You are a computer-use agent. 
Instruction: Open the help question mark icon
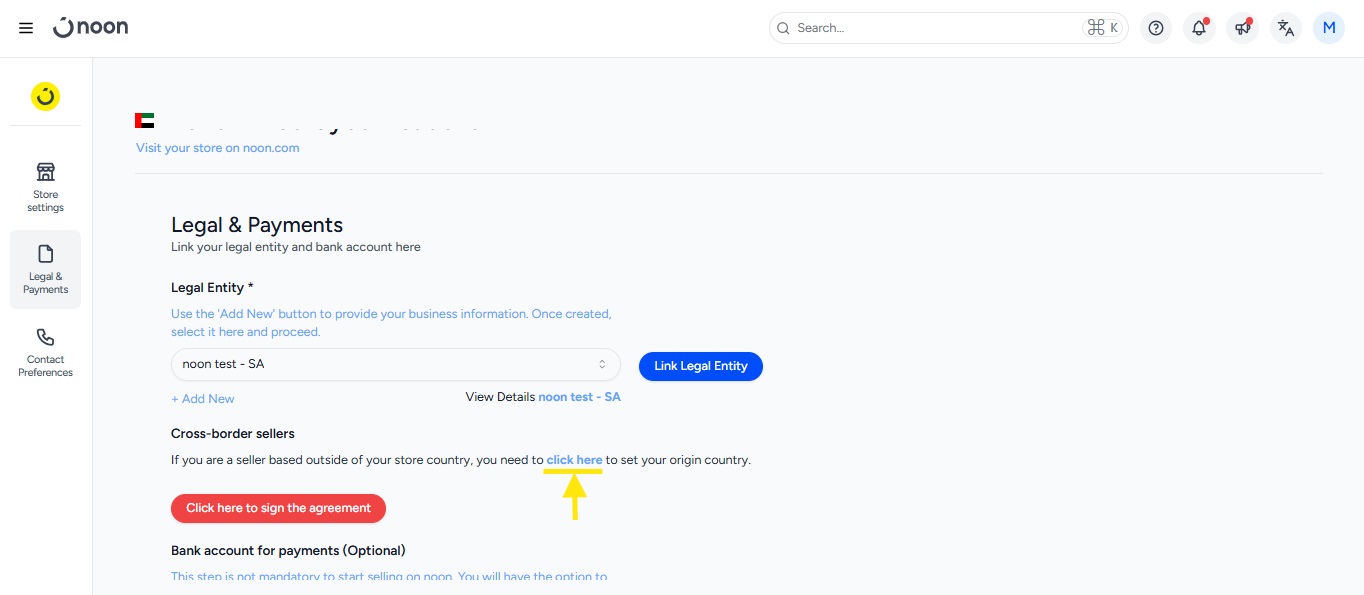(x=1156, y=28)
